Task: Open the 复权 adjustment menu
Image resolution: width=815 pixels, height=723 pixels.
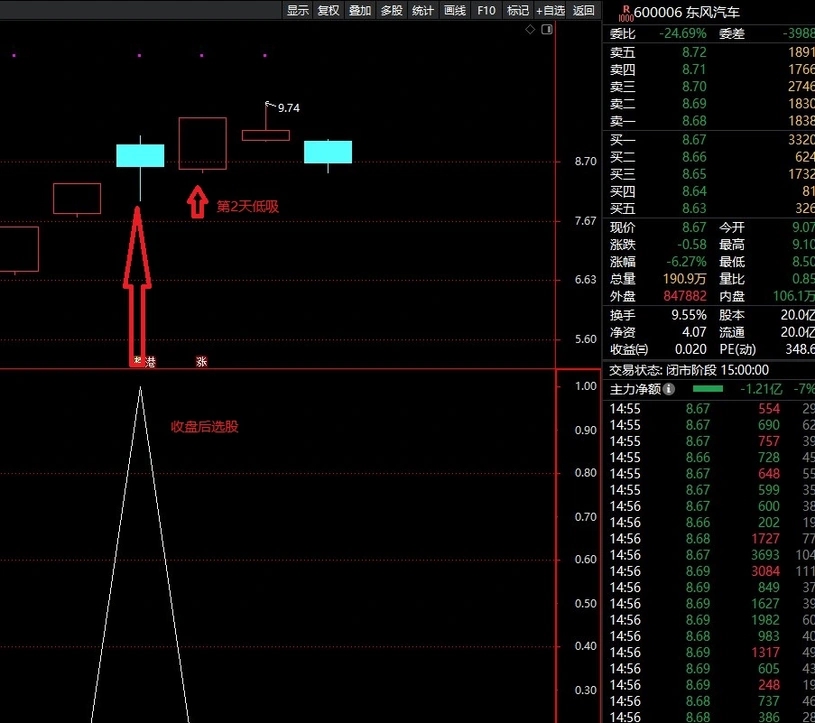Action: [329, 11]
